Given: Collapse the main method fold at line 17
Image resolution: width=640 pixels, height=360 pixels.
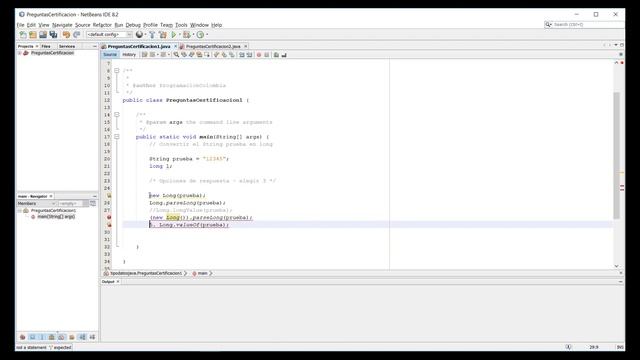Looking at the screenshot, I should 117,137.
